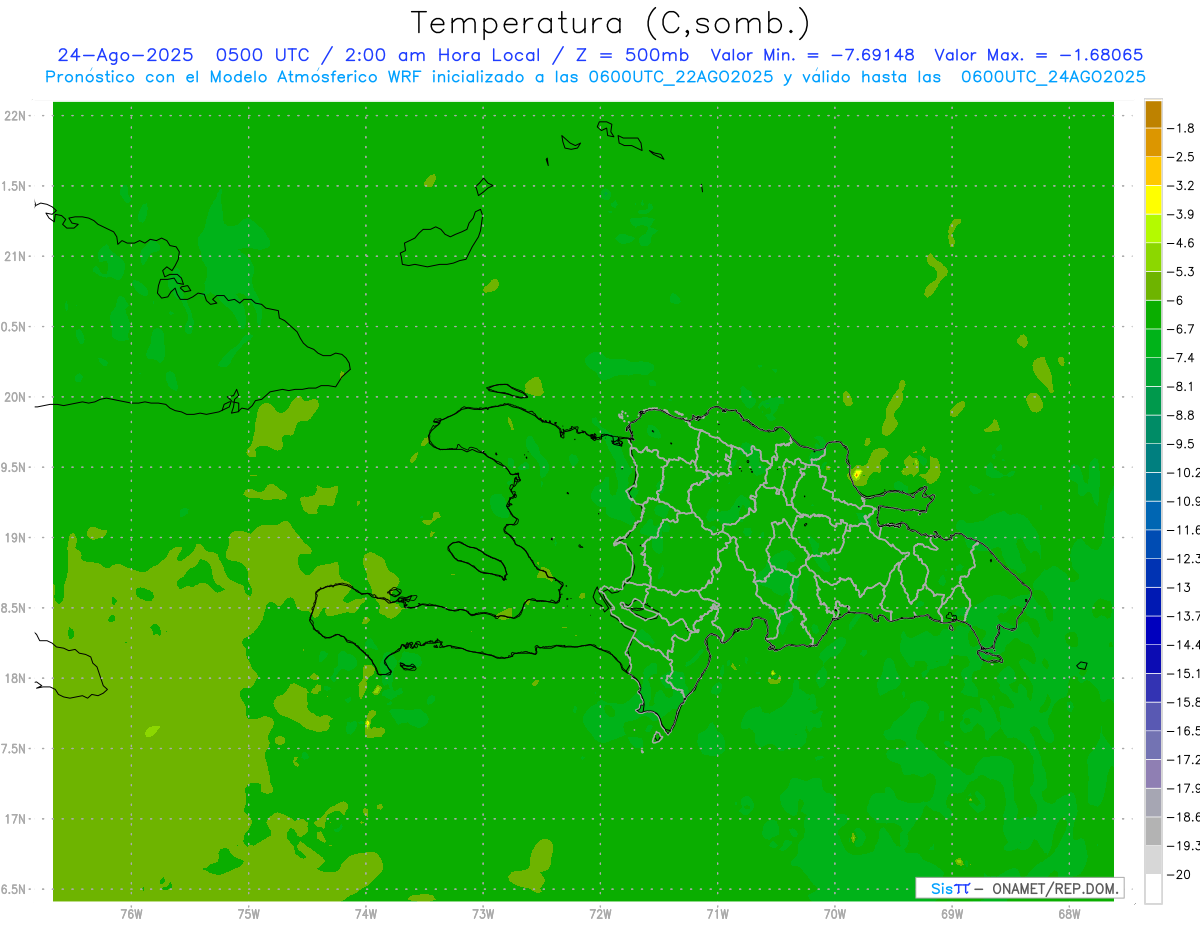Click the "73W" longitude axis label
The width and height of the screenshot is (1200, 927).
[x=483, y=914]
